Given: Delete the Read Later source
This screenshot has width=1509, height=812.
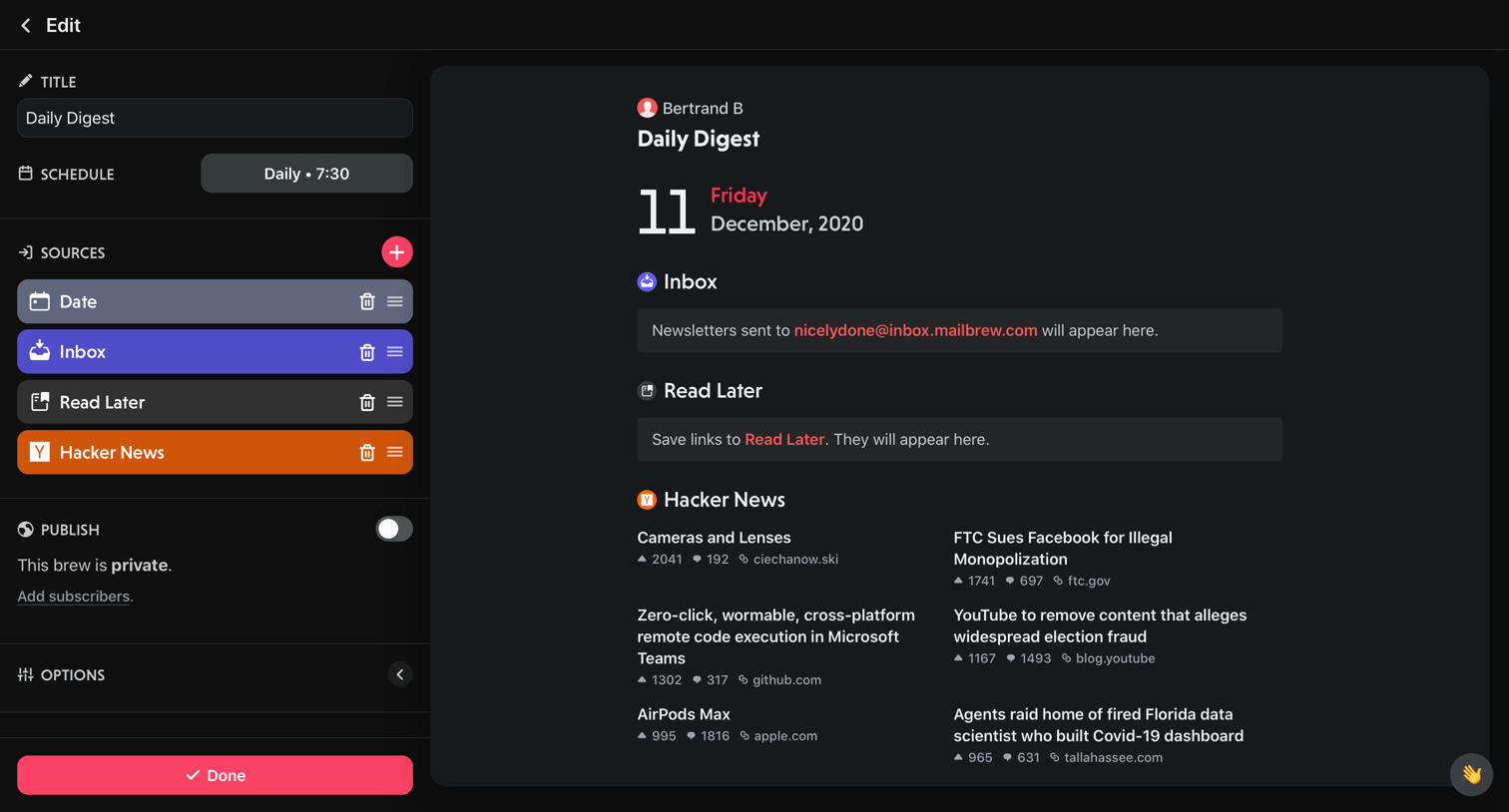Looking at the screenshot, I should click(367, 402).
